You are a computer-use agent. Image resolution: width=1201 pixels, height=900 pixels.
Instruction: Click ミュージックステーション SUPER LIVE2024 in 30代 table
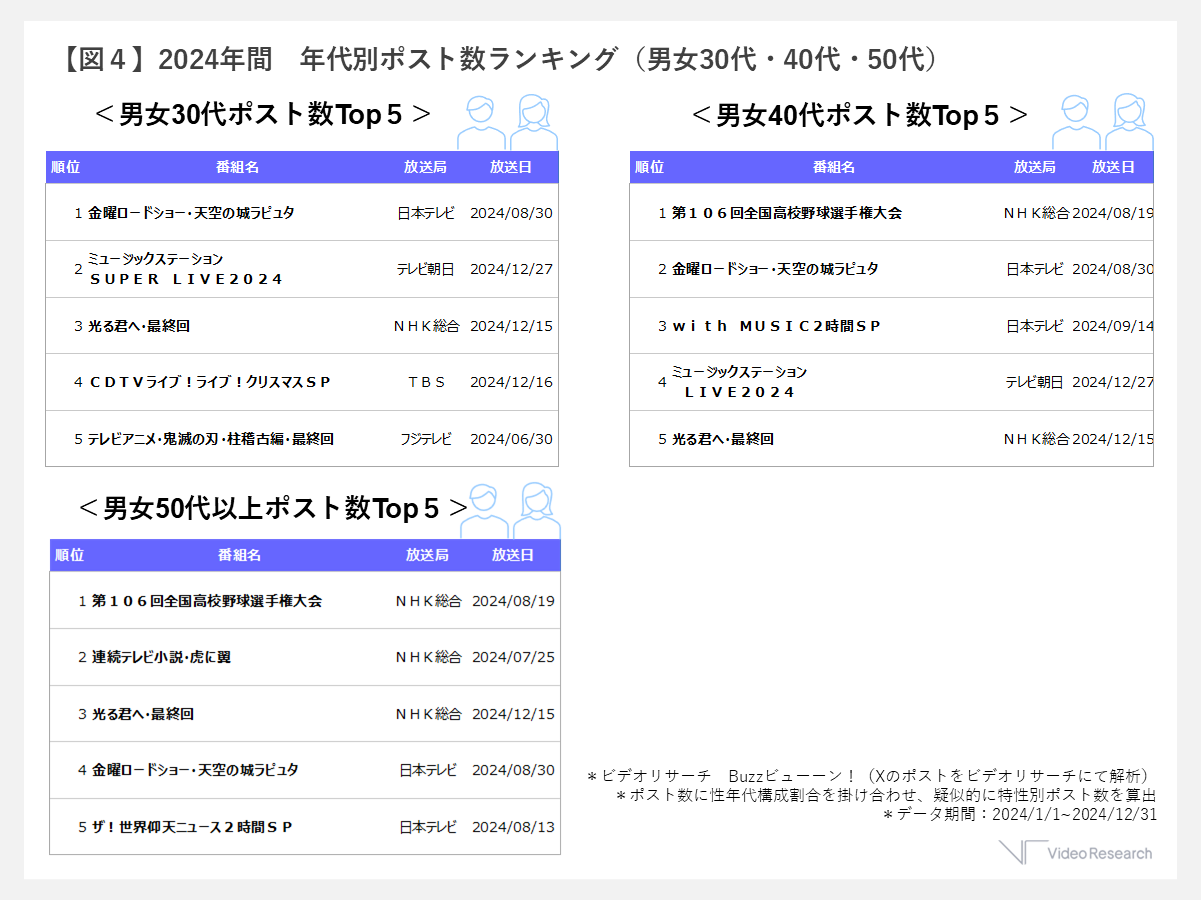click(186, 269)
